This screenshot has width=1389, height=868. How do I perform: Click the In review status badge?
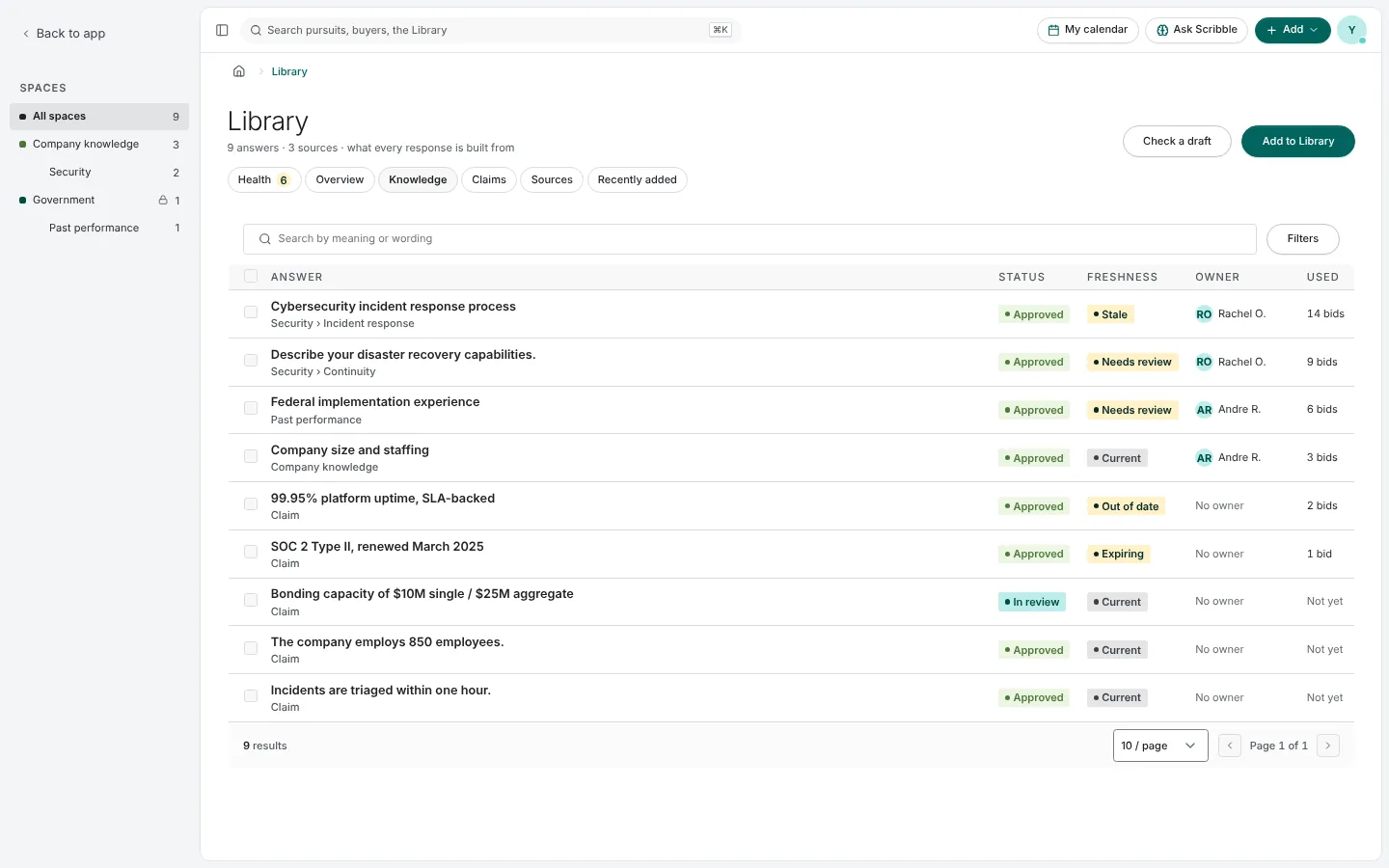pyautogui.click(x=1032, y=602)
